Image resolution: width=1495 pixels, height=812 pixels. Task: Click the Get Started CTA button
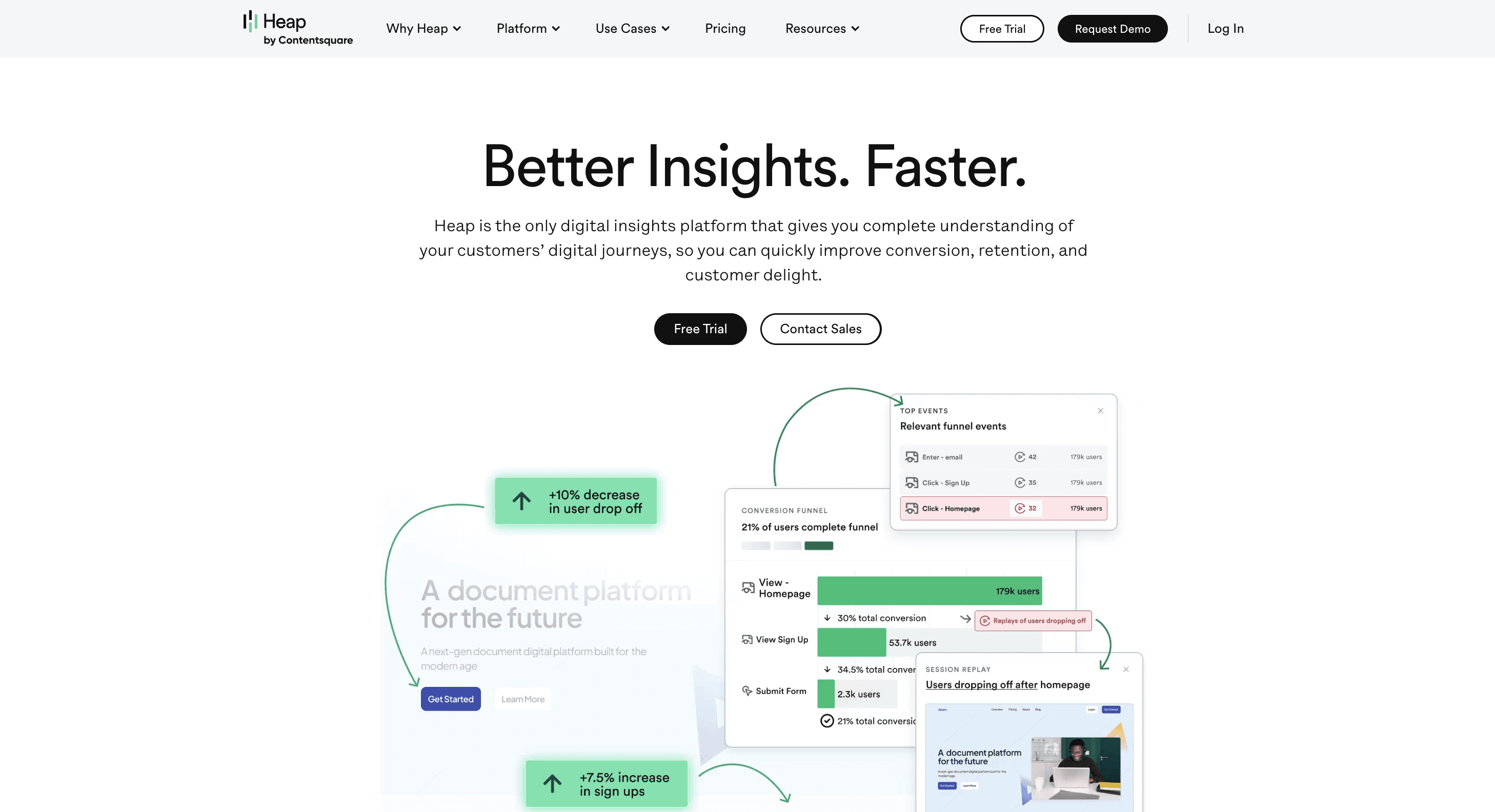point(451,698)
